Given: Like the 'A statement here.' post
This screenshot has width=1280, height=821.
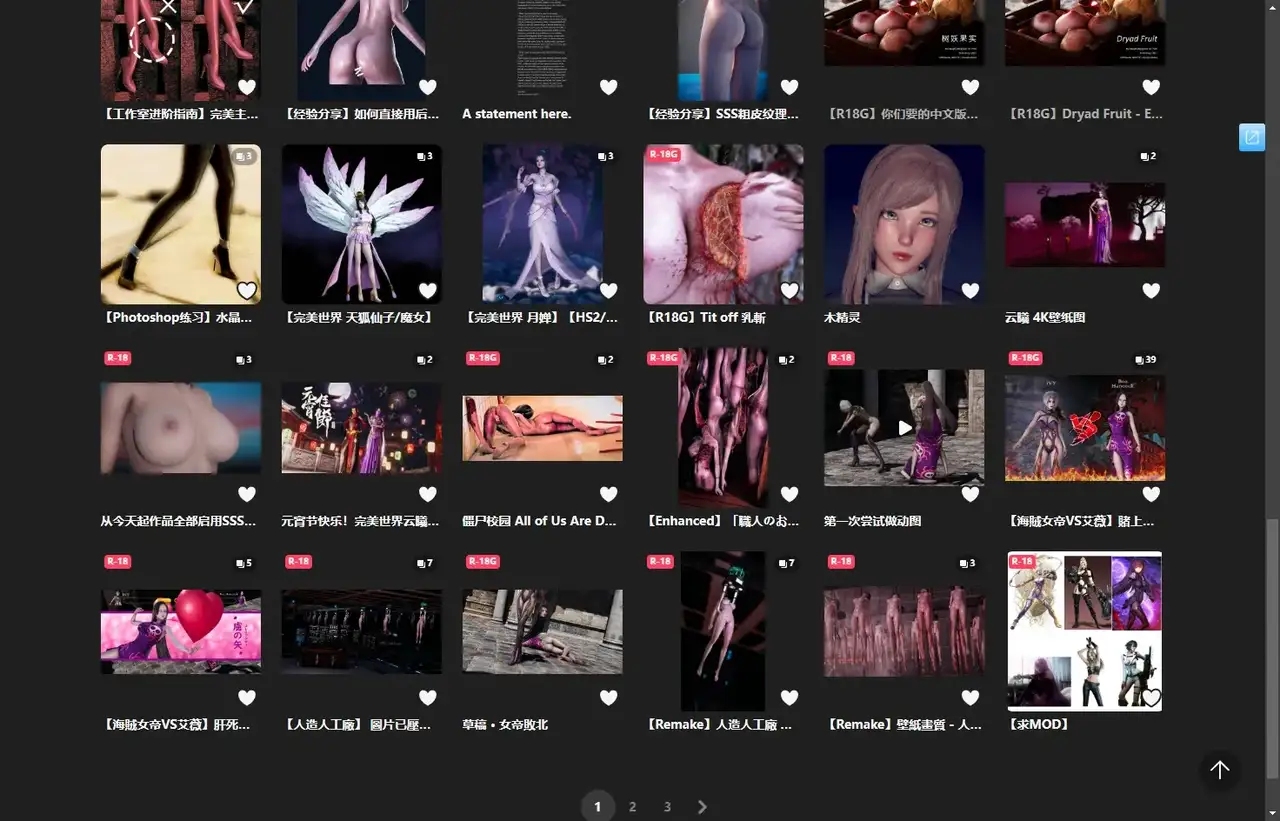Looking at the screenshot, I should (608, 87).
